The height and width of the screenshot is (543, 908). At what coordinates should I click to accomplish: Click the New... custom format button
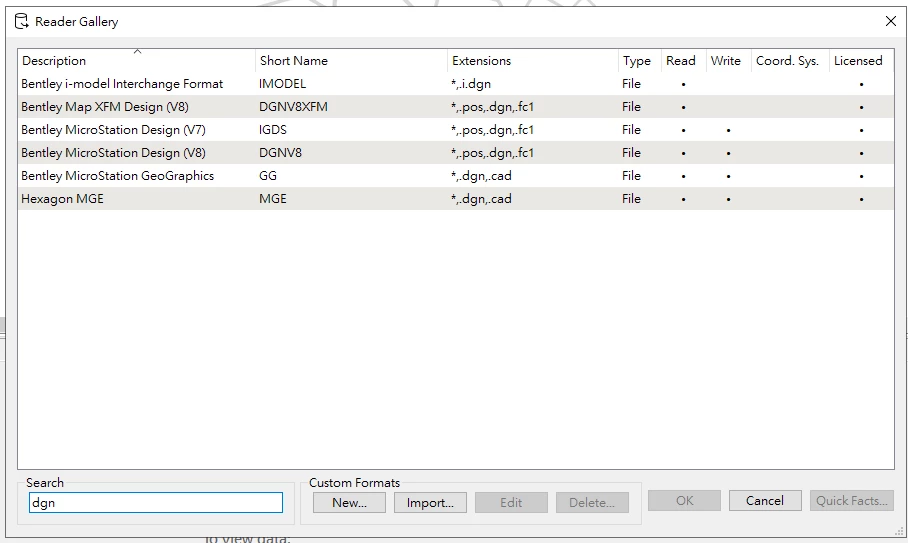click(x=349, y=502)
